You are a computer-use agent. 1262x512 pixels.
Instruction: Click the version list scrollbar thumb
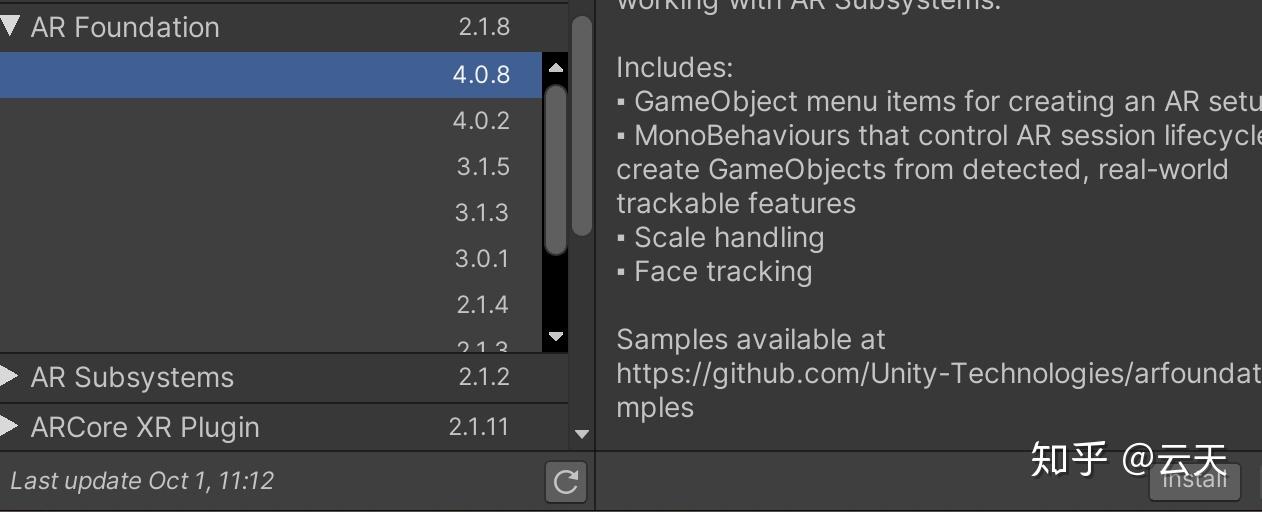556,170
